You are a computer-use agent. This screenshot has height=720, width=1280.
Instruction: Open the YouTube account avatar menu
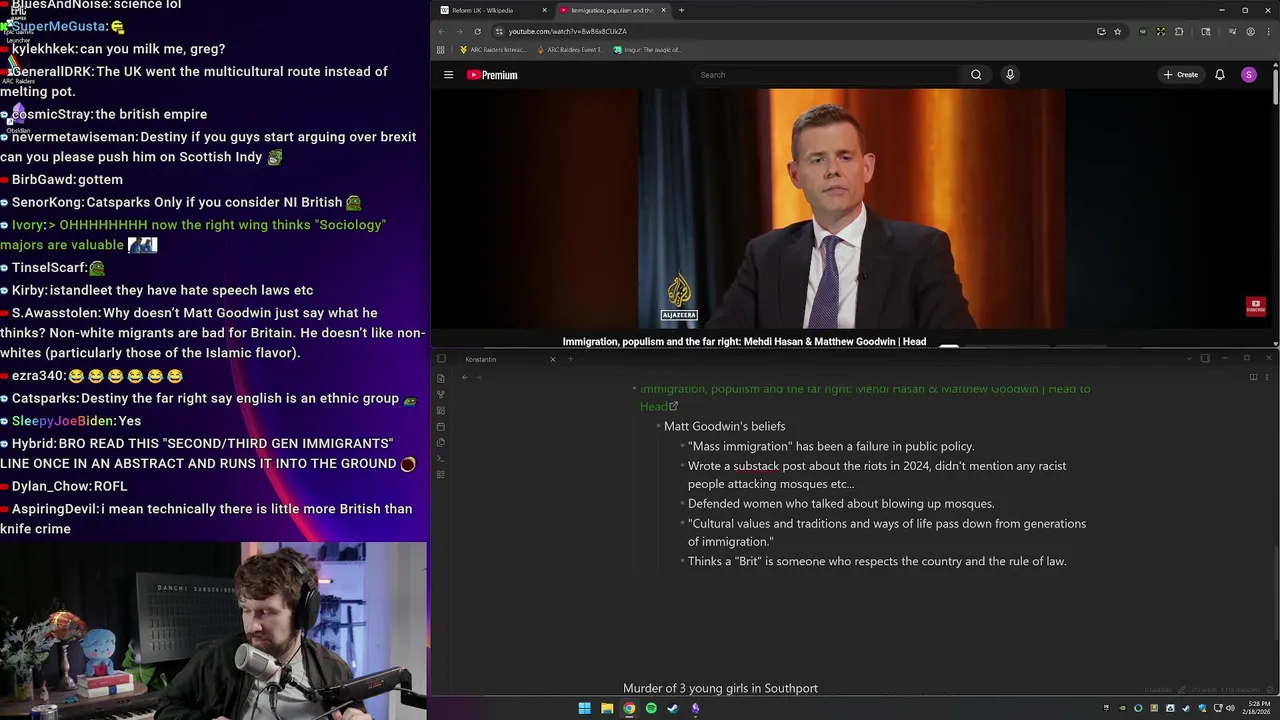[1249, 75]
